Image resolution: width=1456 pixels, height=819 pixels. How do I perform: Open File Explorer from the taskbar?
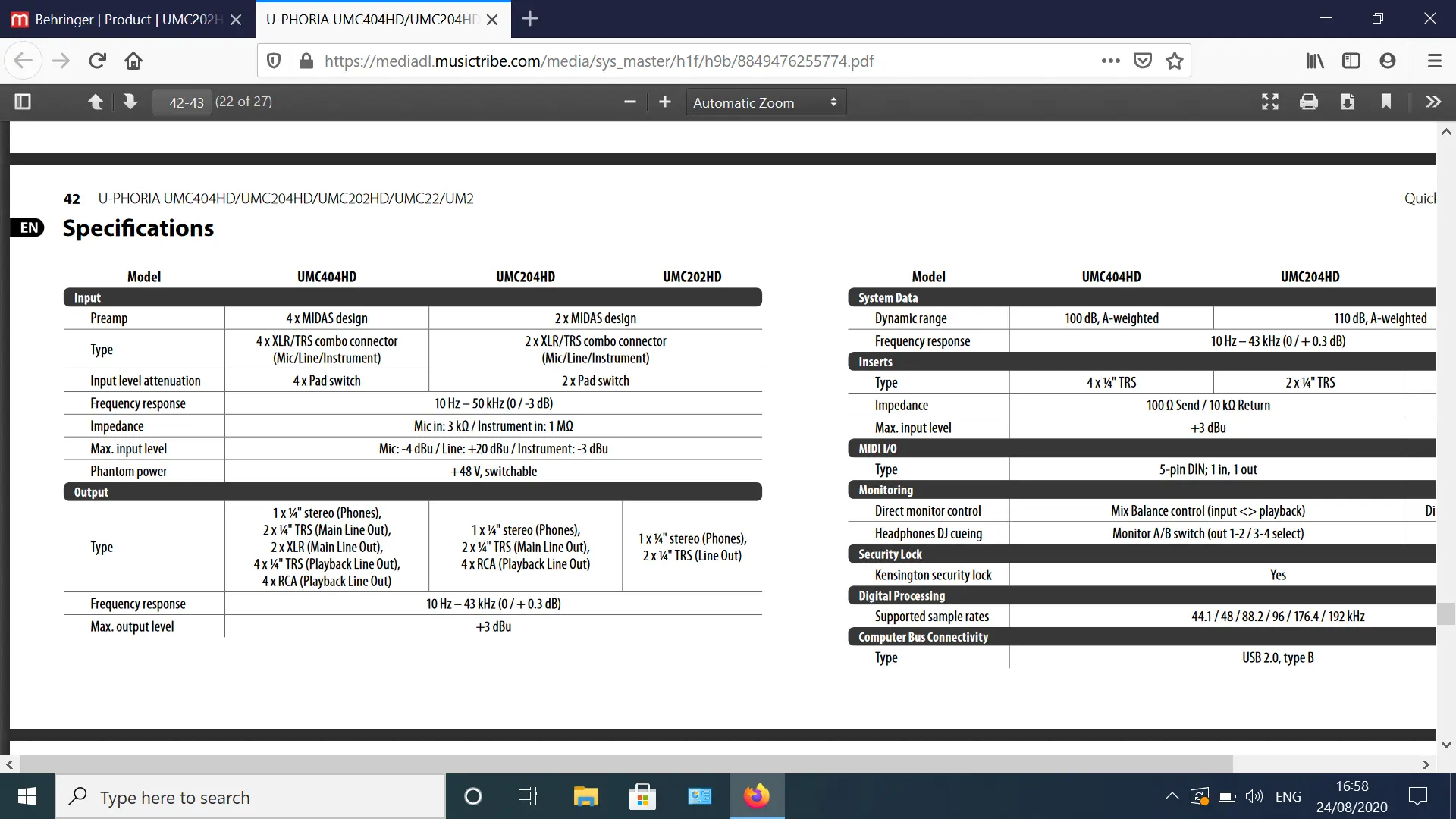click(585, 796)
